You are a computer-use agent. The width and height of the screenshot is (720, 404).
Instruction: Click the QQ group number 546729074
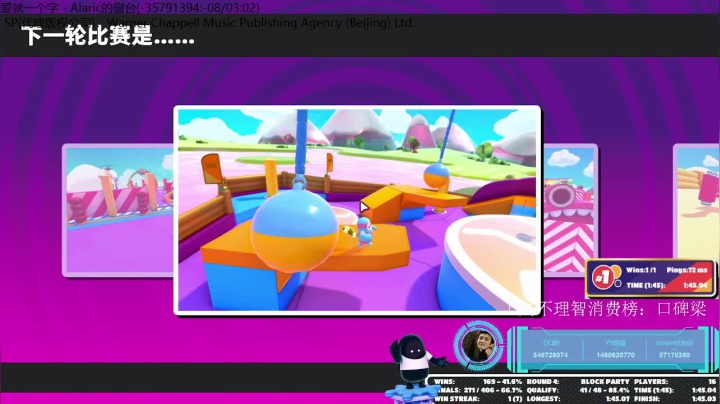tap(550, 355)
